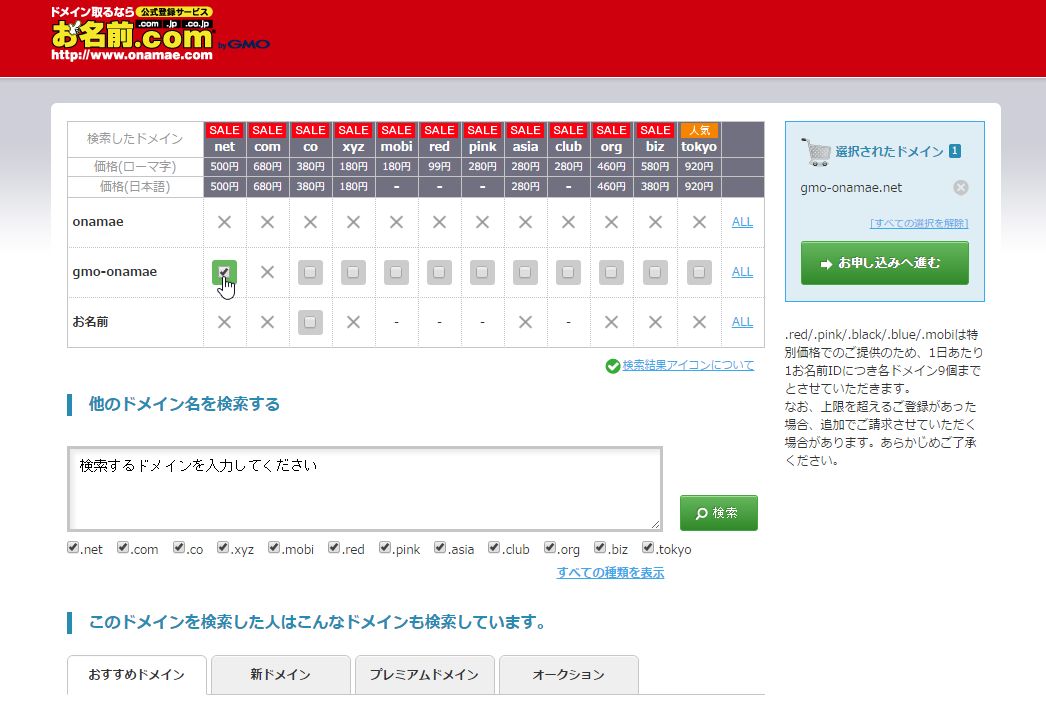Check gmo-onamae .biz checkbox
The height and width of the screenshot is (703, 1046).
[x=655, y=272]
